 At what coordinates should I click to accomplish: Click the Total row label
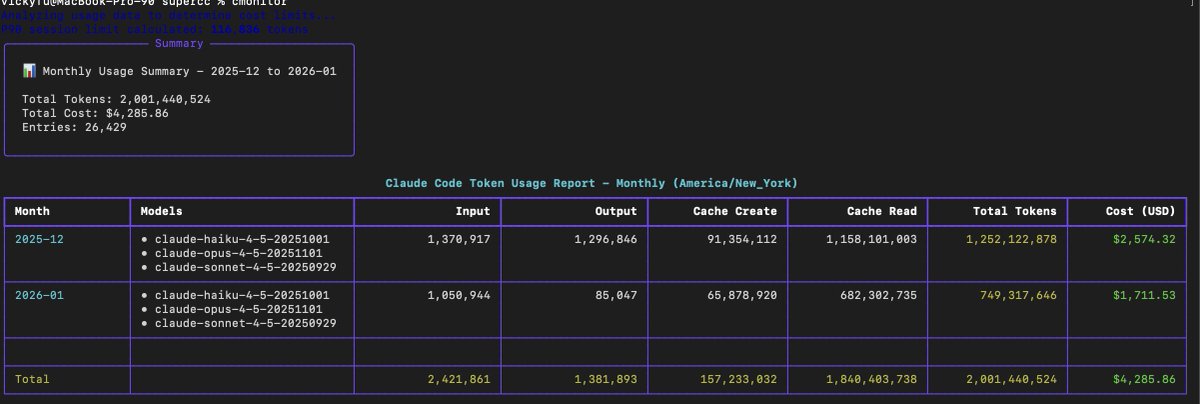click(x=32, y=380)
